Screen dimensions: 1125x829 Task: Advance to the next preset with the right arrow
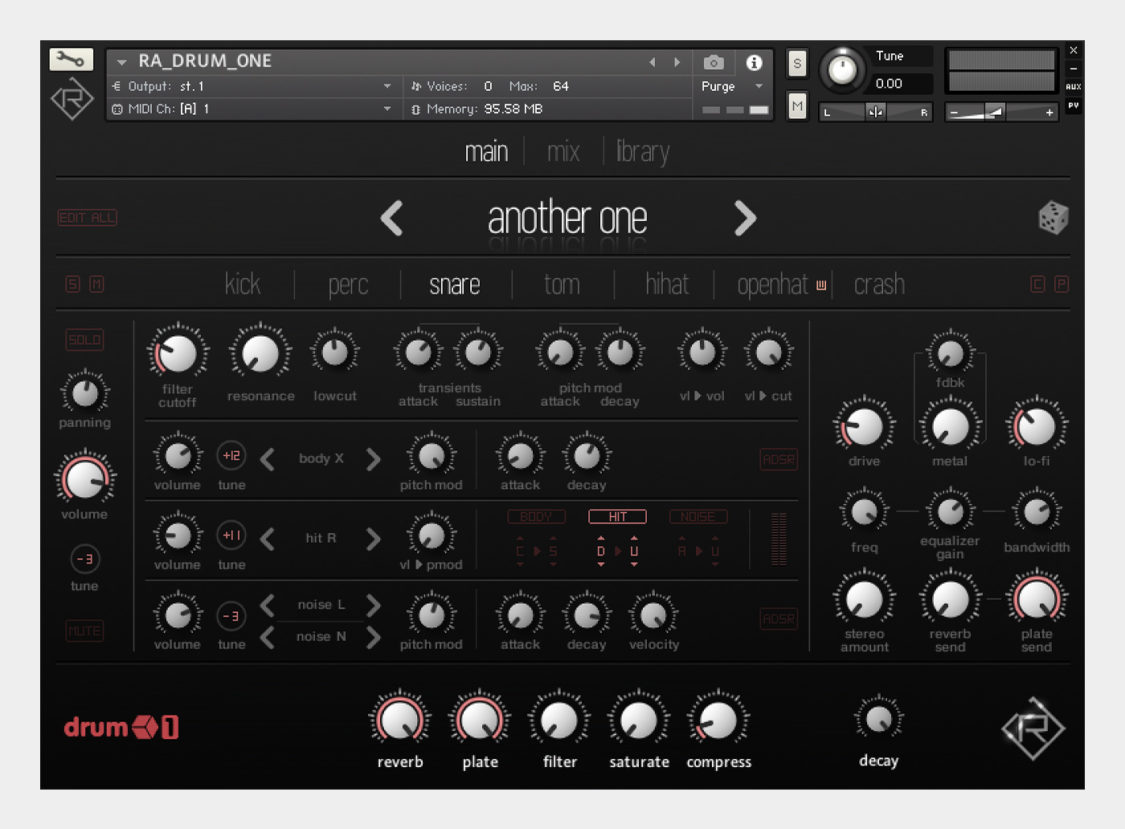pos(744,218)
